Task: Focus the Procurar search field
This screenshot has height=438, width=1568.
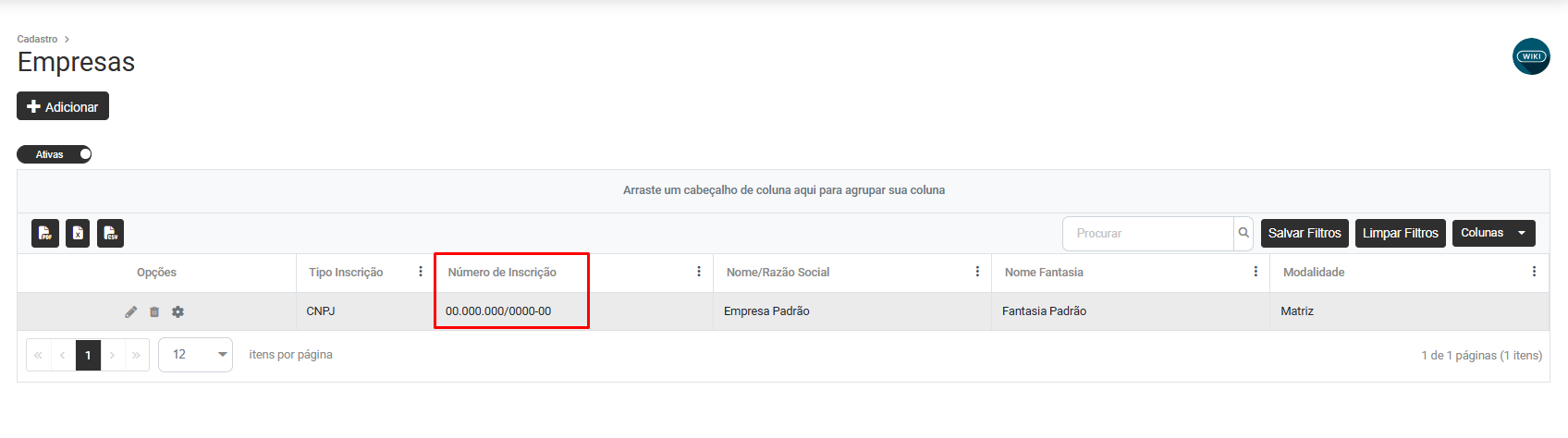Action: (1148, 234)
